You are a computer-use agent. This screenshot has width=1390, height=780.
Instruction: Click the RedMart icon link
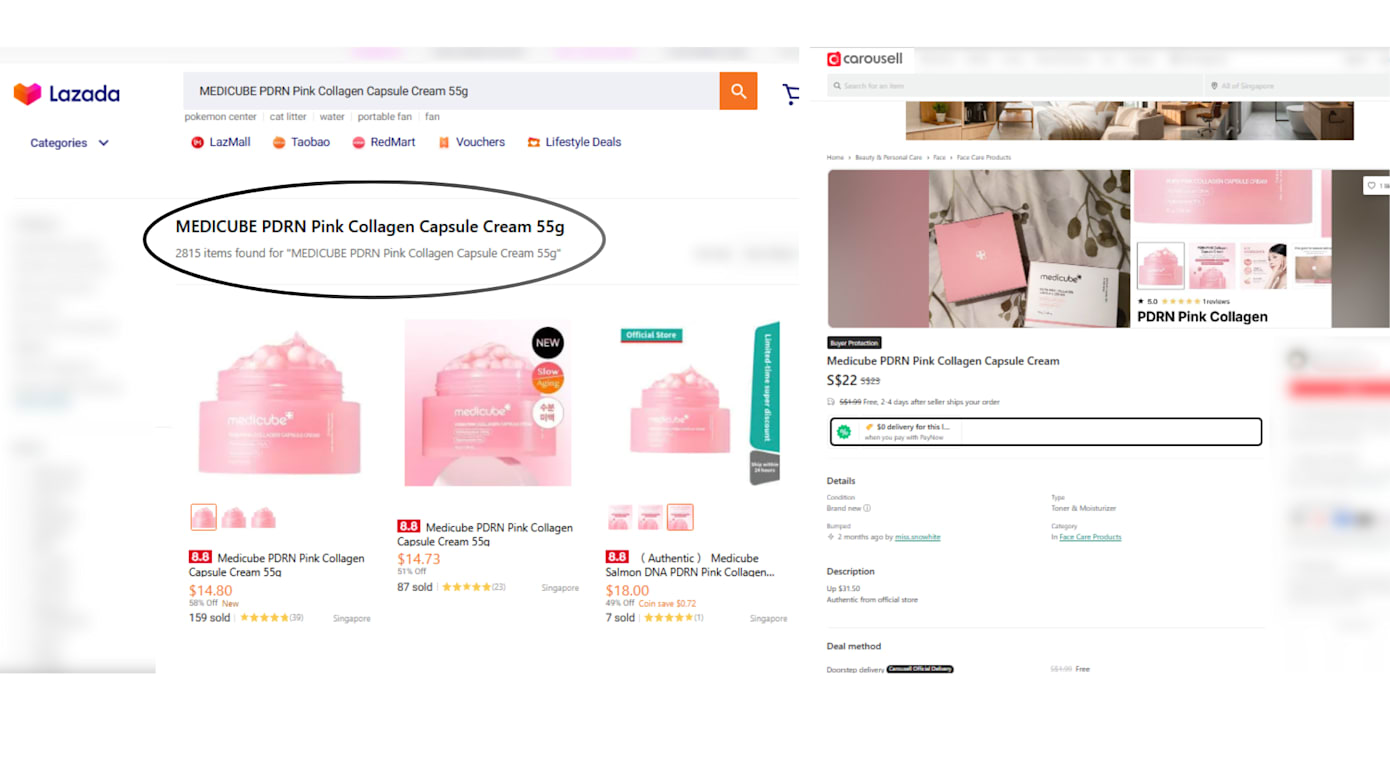pyautogui.click(x=383, y=142)
